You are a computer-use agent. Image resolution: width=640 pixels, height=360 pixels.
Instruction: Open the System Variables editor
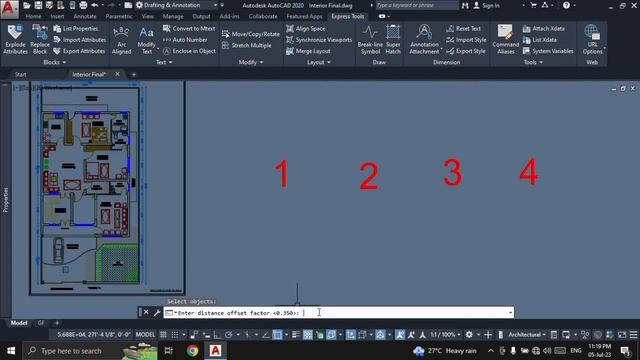(x=548, y=51)
